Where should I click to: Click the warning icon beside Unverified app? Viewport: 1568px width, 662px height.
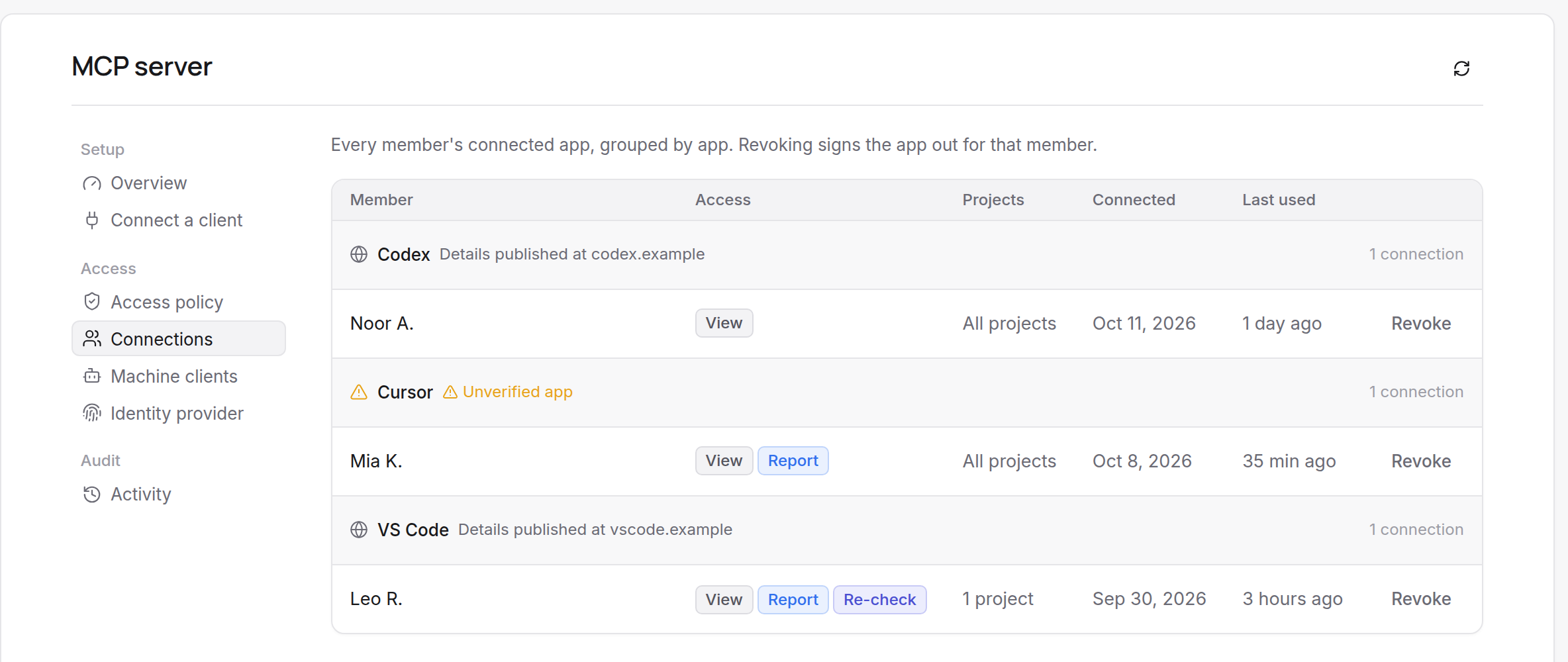click(x=450, y=392)
